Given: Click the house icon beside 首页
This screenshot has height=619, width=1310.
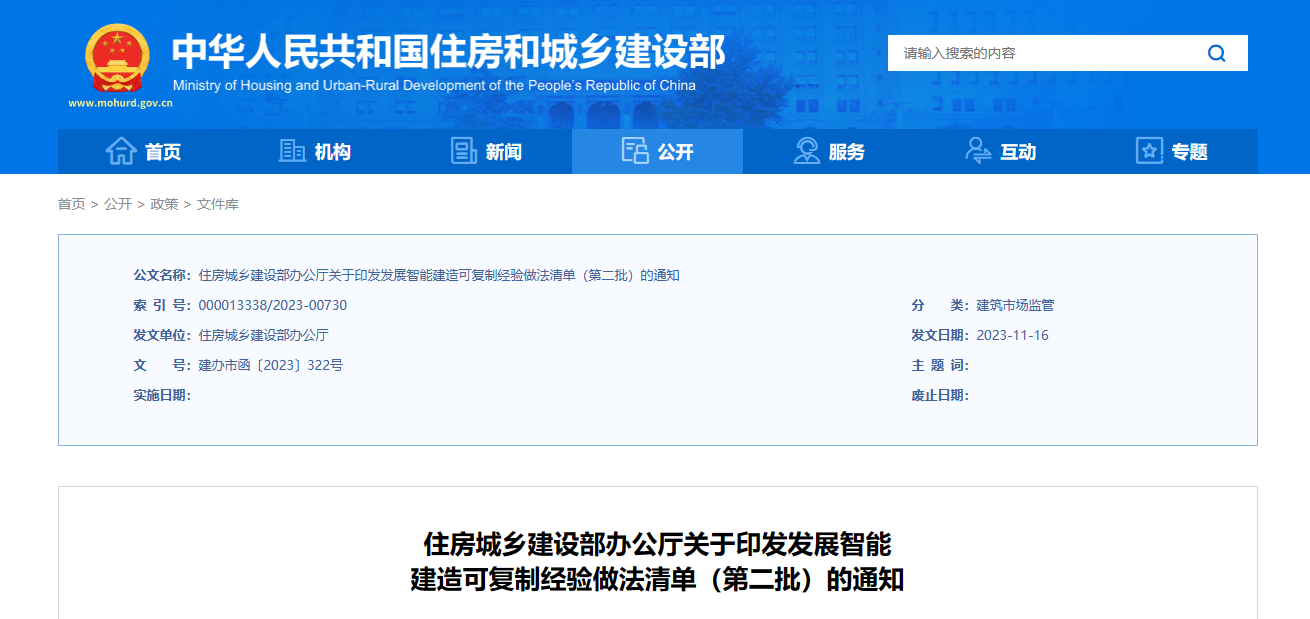Looking at the screenshot, I should tap(121, 151).
